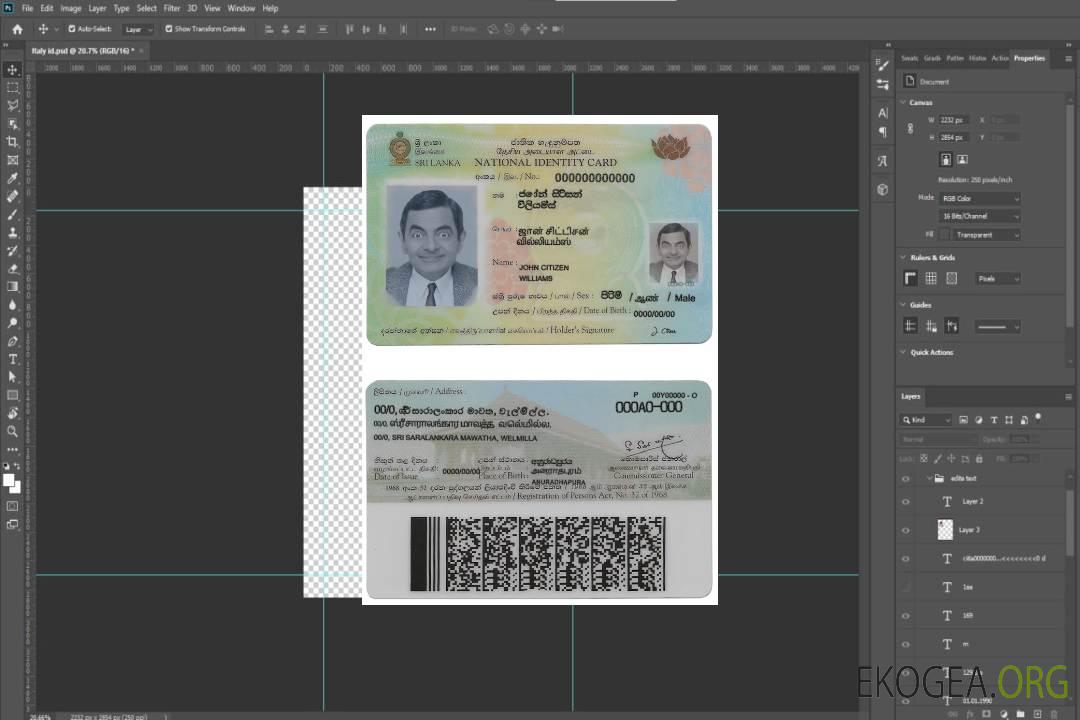Image resolution: width=1080 pixels, height=720 pixels.
Task: Switch to the Properties tab
Action: tap(1029, 59)
